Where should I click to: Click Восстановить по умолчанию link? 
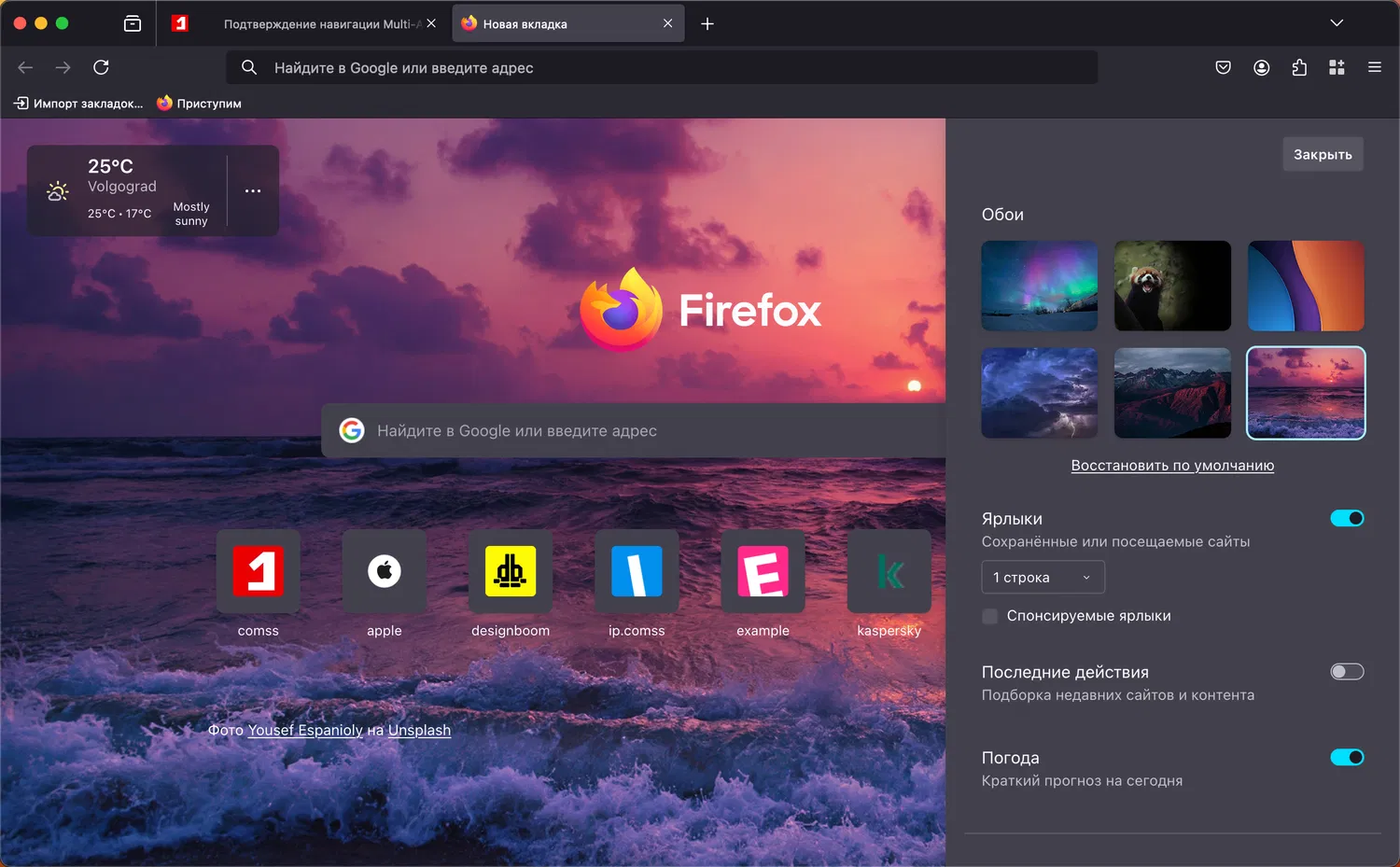(x=1172, y=466)
